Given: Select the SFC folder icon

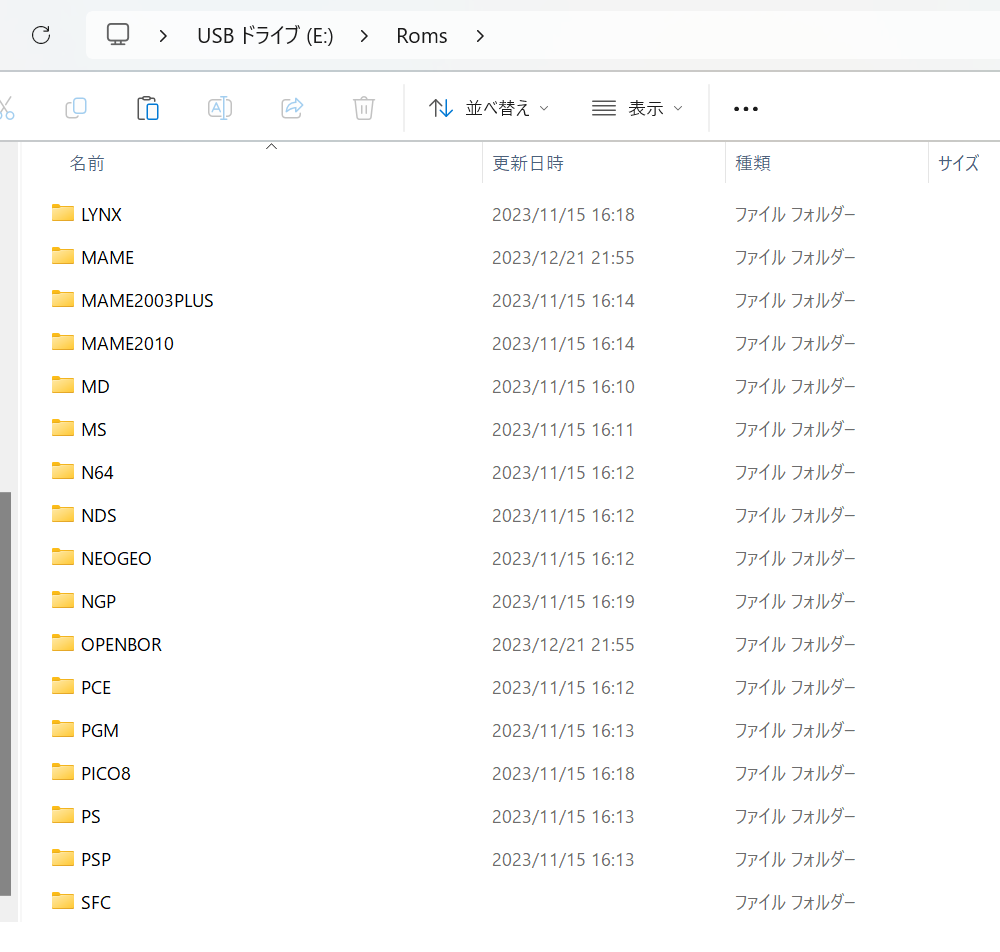Looking at the screenshot, I should click(x=62, y=900).
